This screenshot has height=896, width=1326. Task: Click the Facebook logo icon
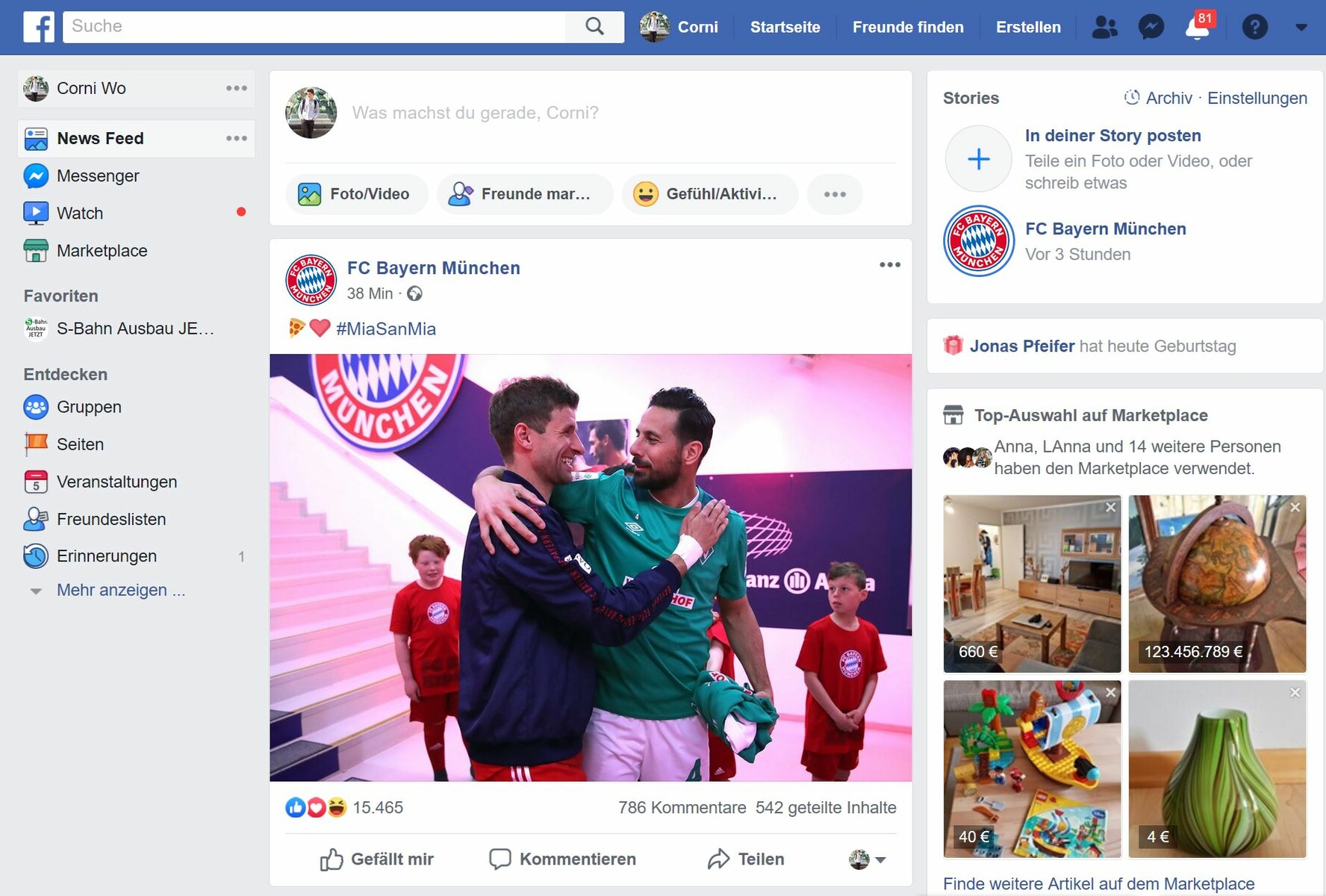pyautogui.click(x=39, y=27)
